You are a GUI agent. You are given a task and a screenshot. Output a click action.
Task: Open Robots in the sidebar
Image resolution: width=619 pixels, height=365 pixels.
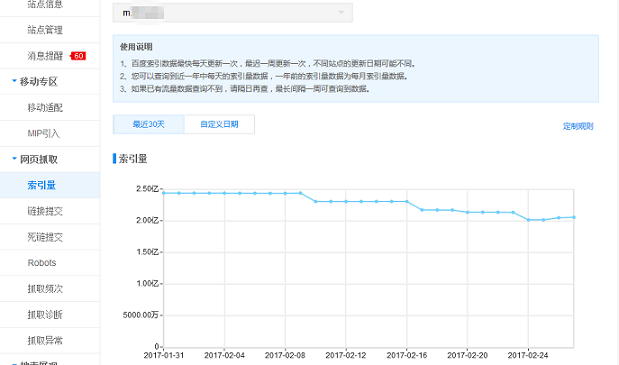(x=42, y=263)
